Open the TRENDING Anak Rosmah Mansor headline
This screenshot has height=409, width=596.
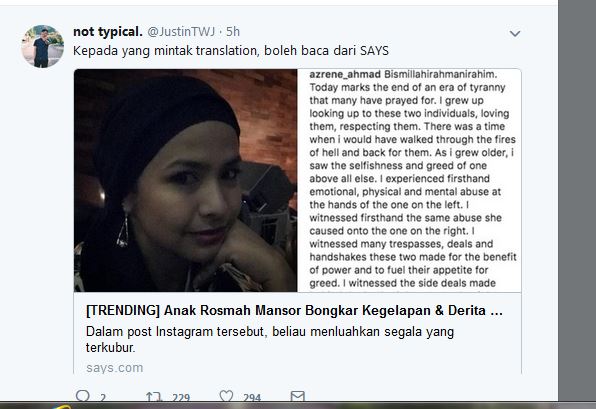point(294,311)
